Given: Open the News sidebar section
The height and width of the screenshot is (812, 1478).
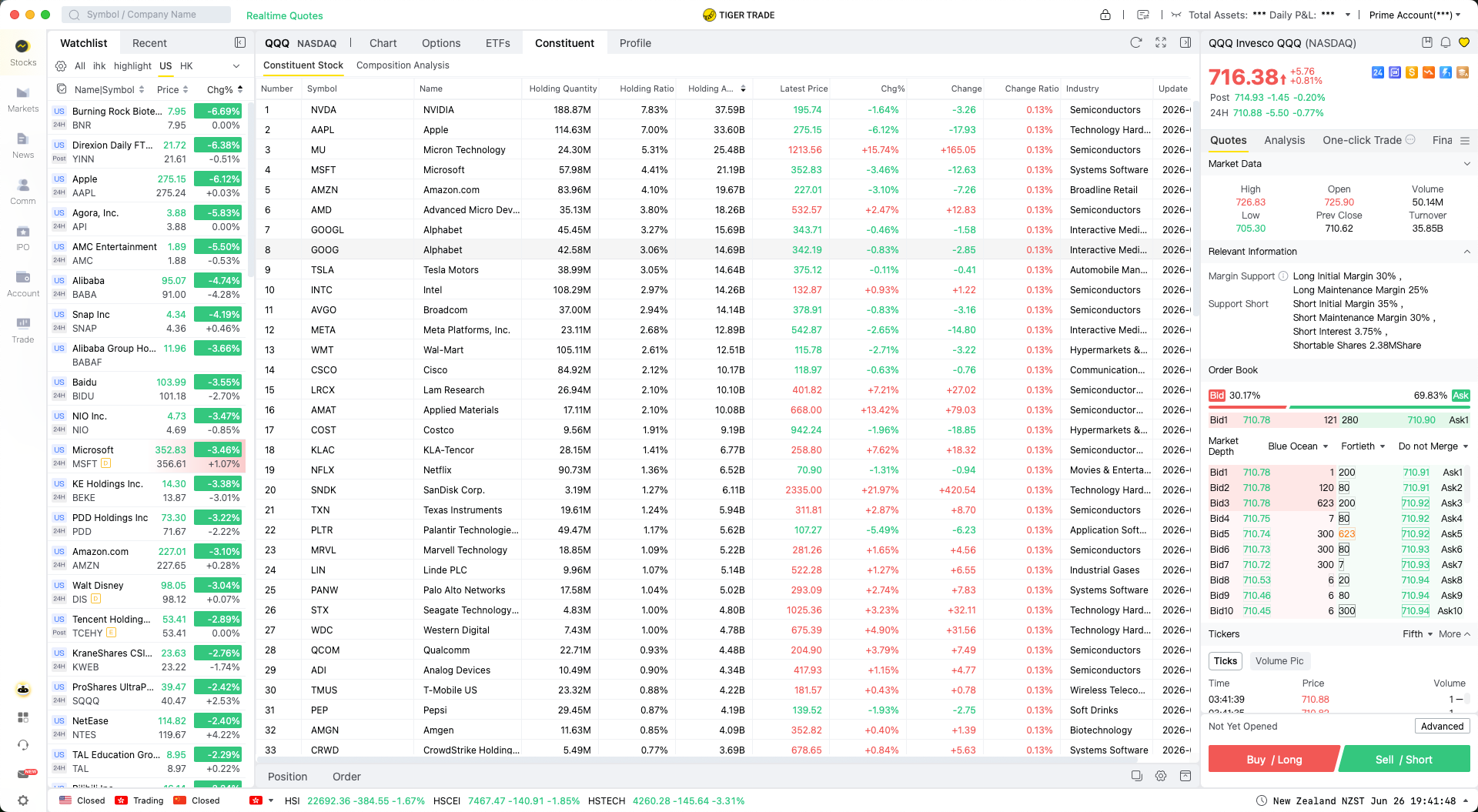Looking at the screenshot, I should pos(22,145).
